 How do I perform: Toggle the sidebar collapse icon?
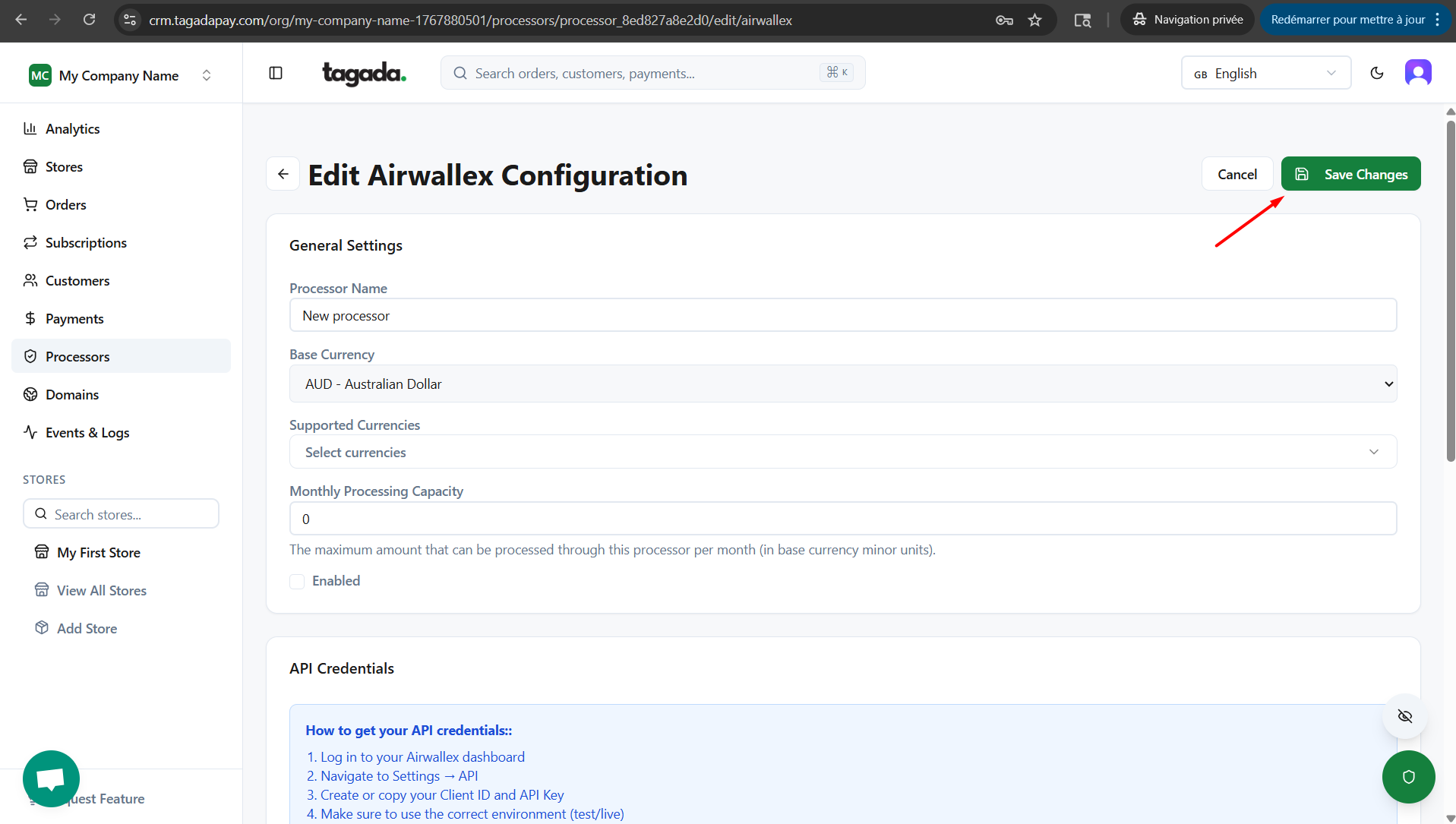click(276, 73)
